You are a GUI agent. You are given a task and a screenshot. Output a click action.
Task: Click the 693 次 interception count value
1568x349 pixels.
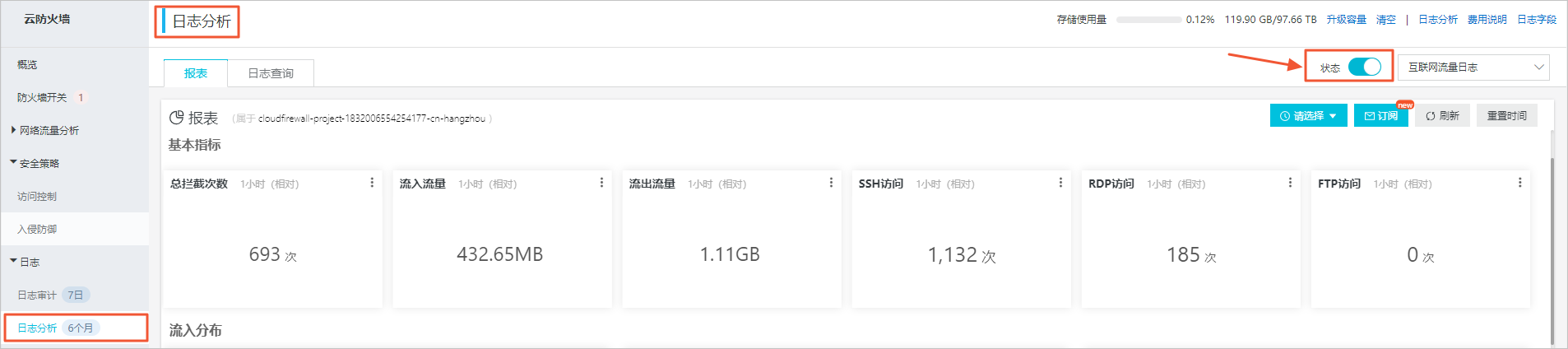pyautogui.click(x=273, y=255)
